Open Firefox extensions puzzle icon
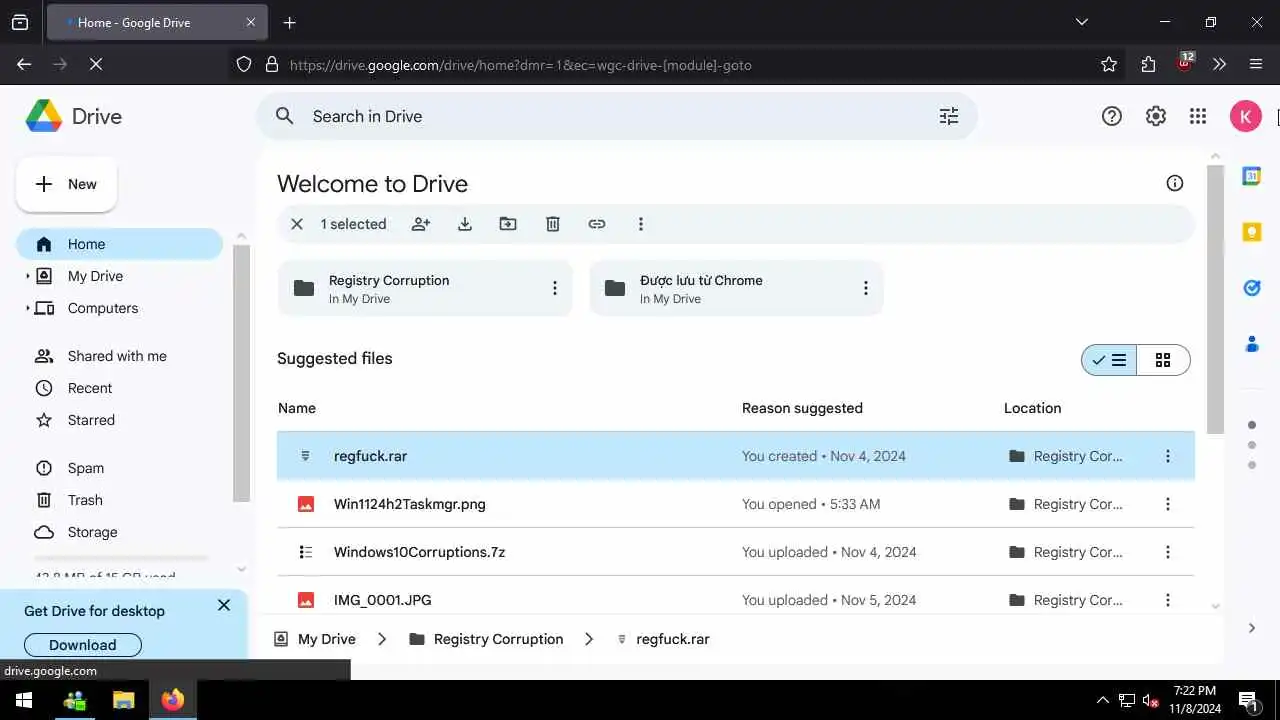Screen dimensions: 1280x720 1148,64
